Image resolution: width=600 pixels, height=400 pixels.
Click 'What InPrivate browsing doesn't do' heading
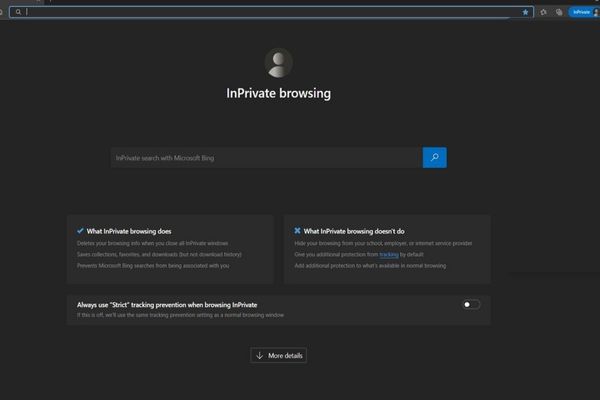point(354,231)
